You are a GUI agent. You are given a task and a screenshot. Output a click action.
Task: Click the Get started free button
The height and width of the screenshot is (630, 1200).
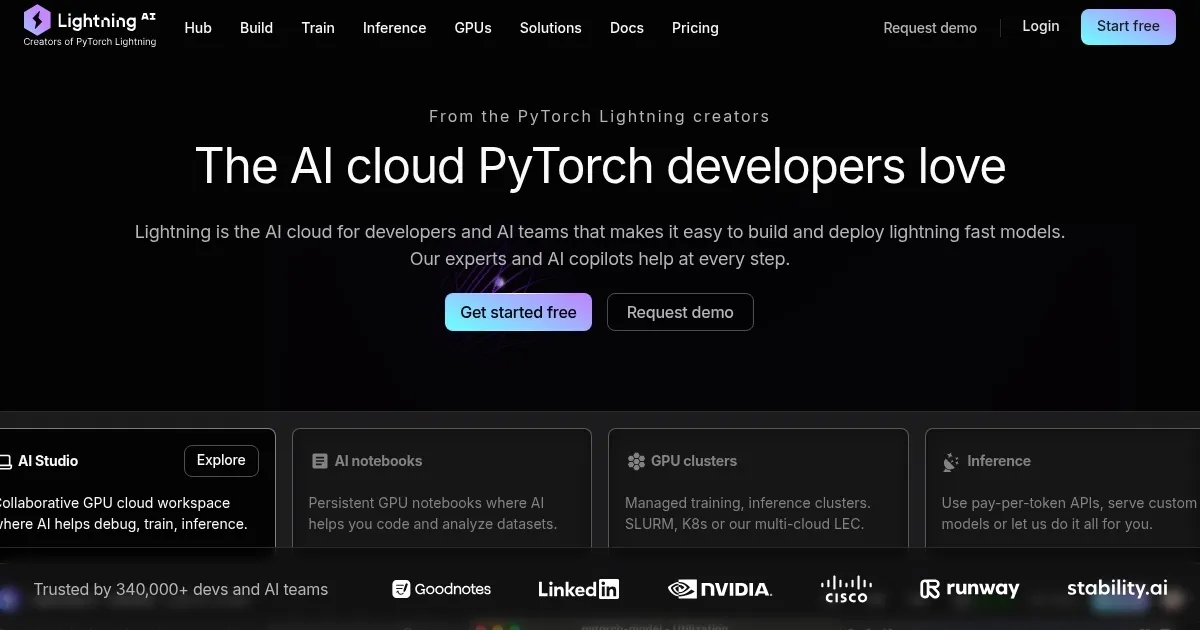[518, 312]
